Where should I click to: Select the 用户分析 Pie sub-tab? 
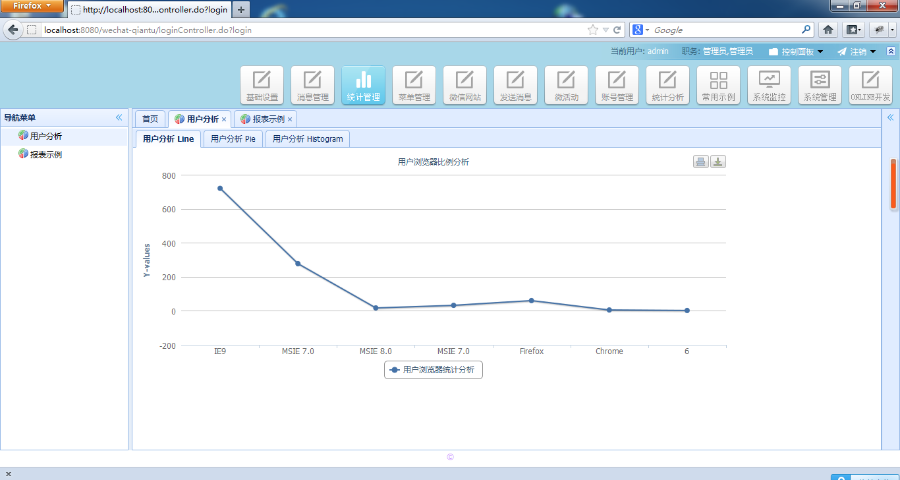[x=233, y=139]
